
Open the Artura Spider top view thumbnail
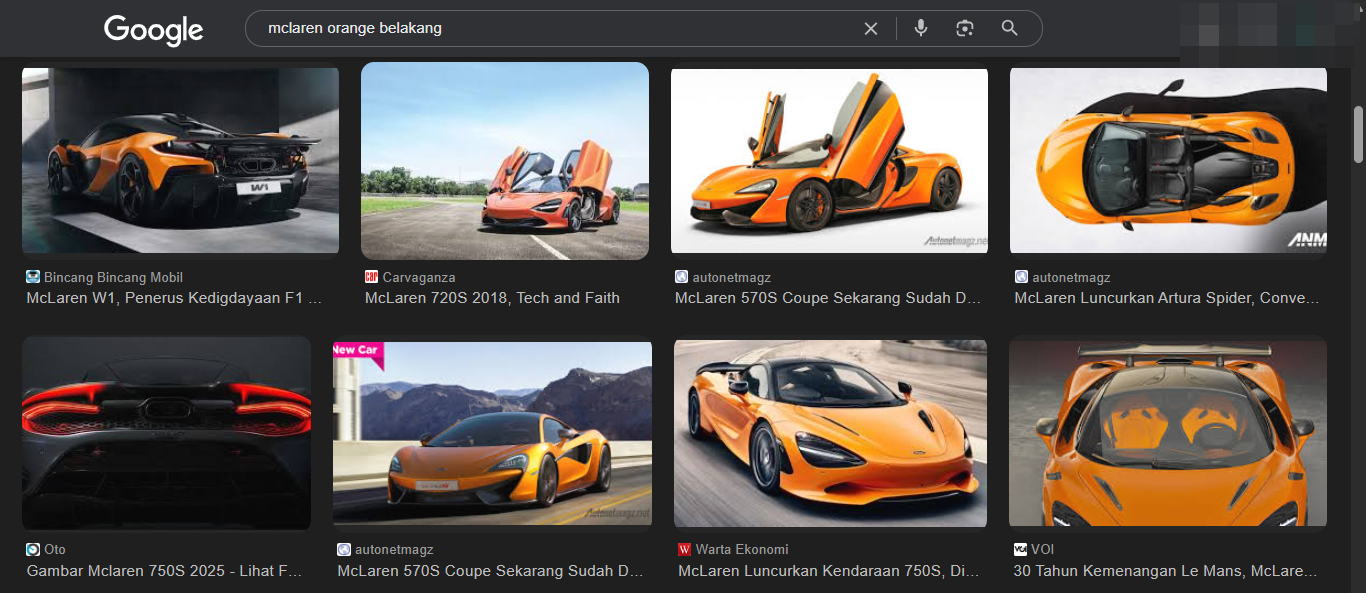coord(1168,160)
